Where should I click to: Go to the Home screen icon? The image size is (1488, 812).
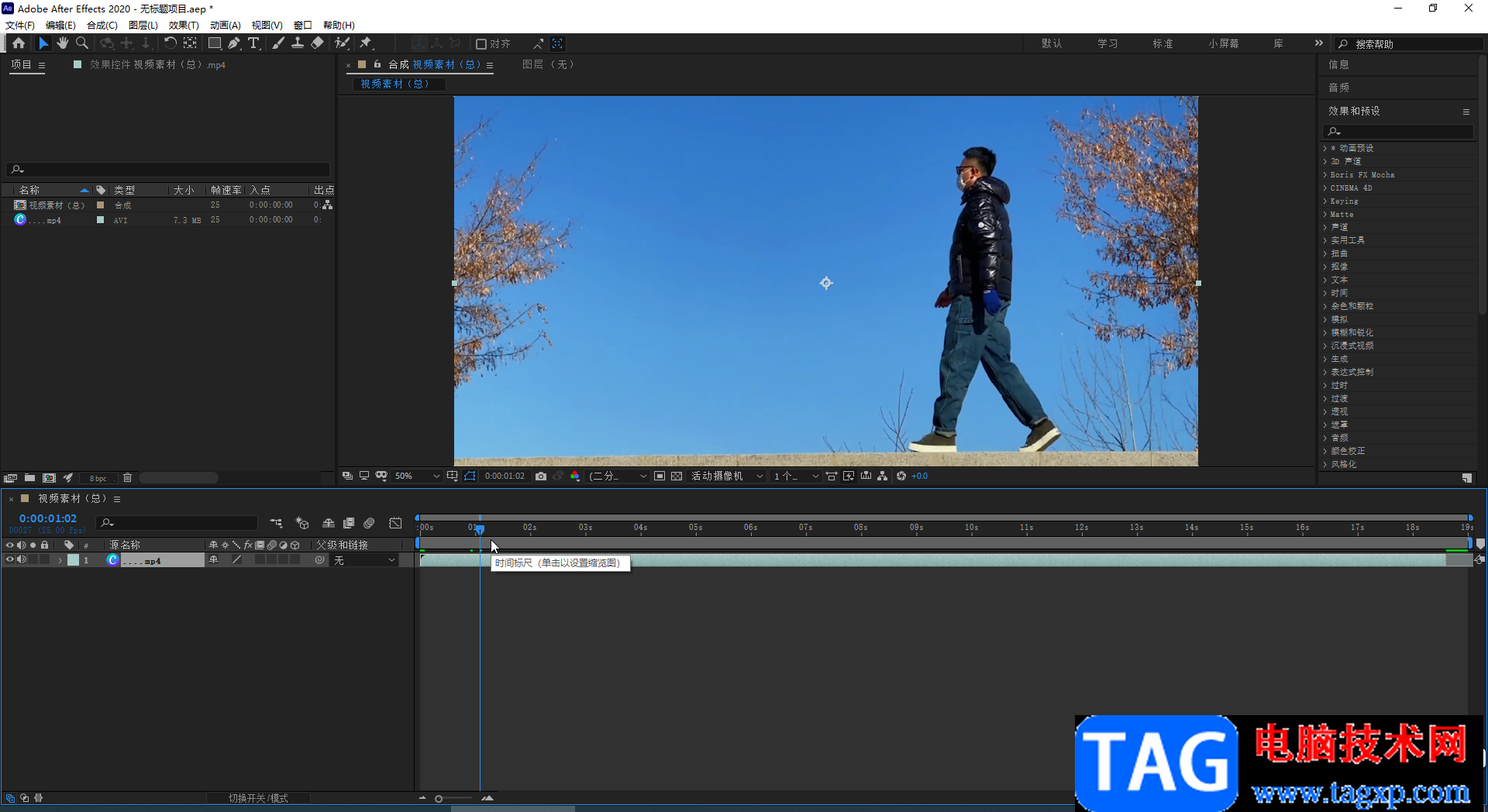pyautogui.click(x=19, y=43)
